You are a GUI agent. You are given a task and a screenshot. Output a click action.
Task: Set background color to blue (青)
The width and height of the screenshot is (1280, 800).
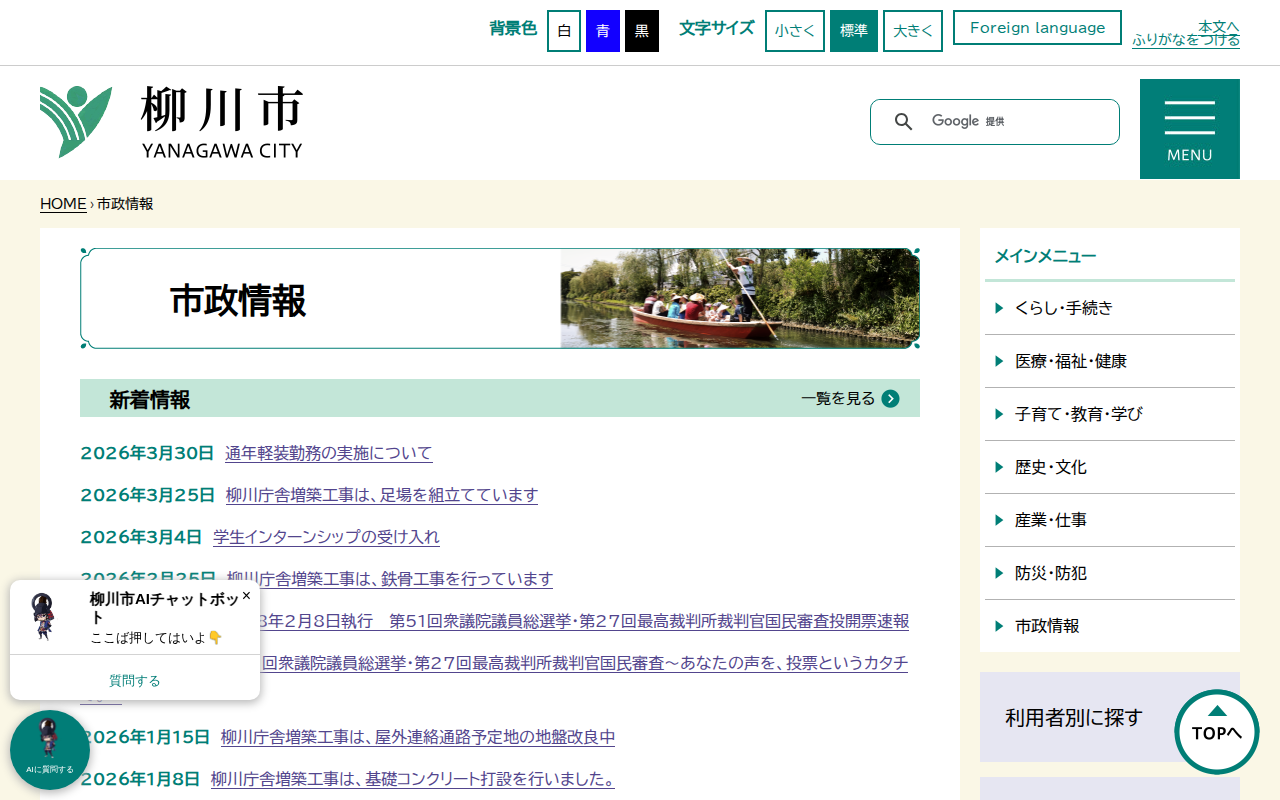(603, 31)
